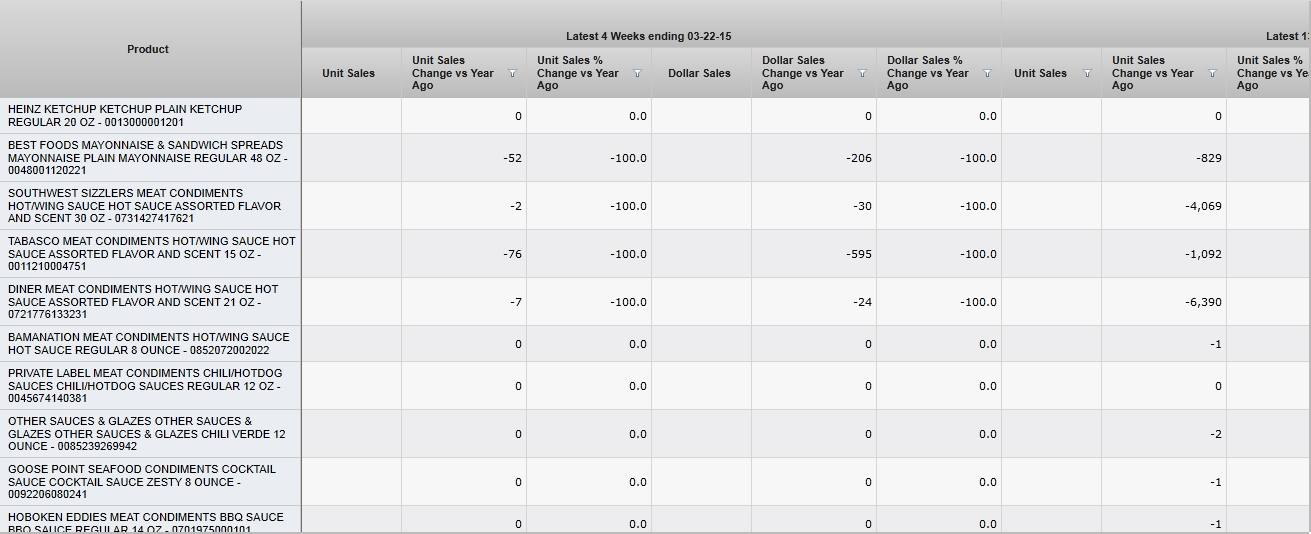Select the Bamanation hot sauce product

148,344
